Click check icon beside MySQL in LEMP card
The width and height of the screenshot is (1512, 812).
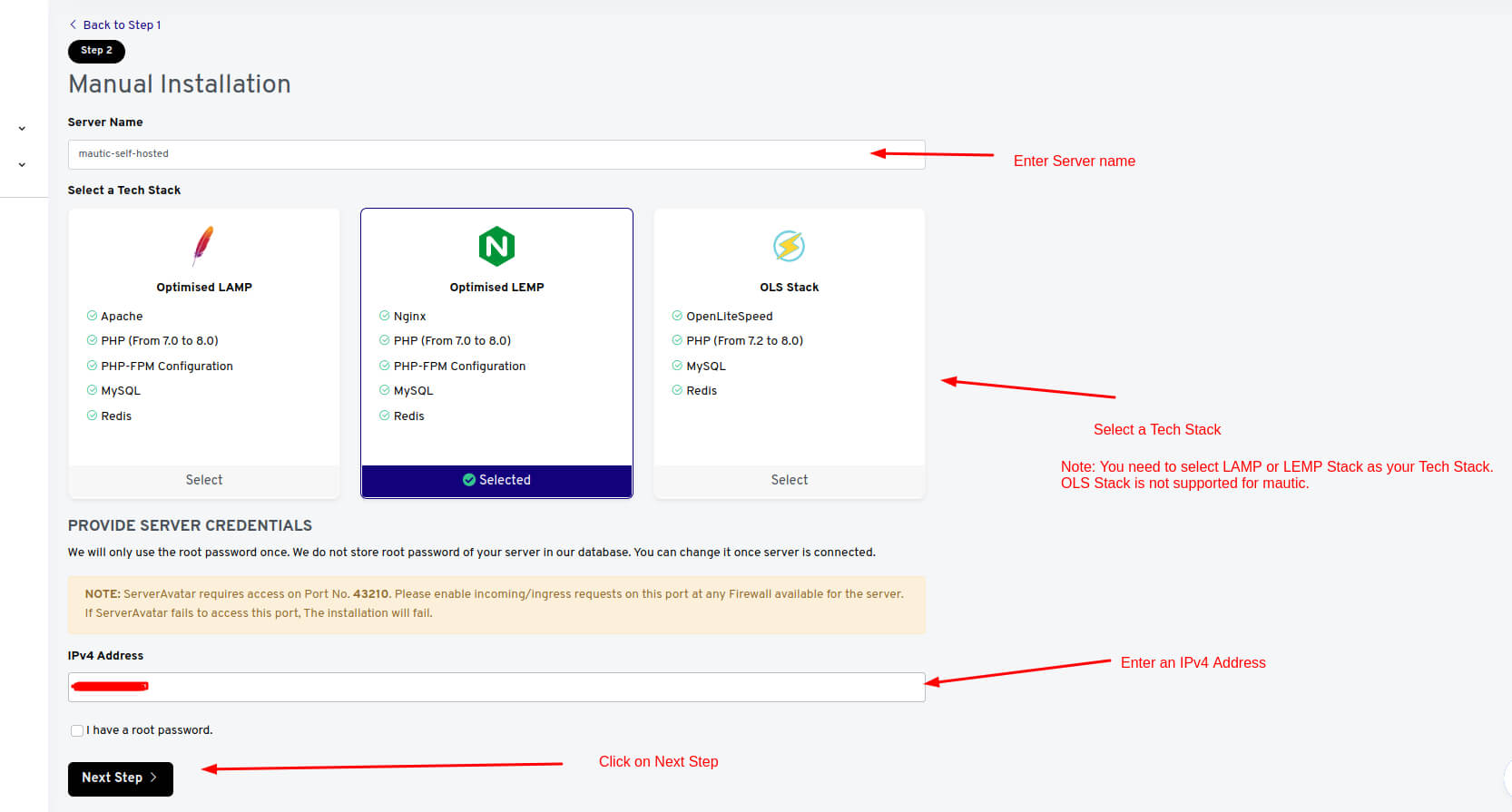click(x=385, y=390)
